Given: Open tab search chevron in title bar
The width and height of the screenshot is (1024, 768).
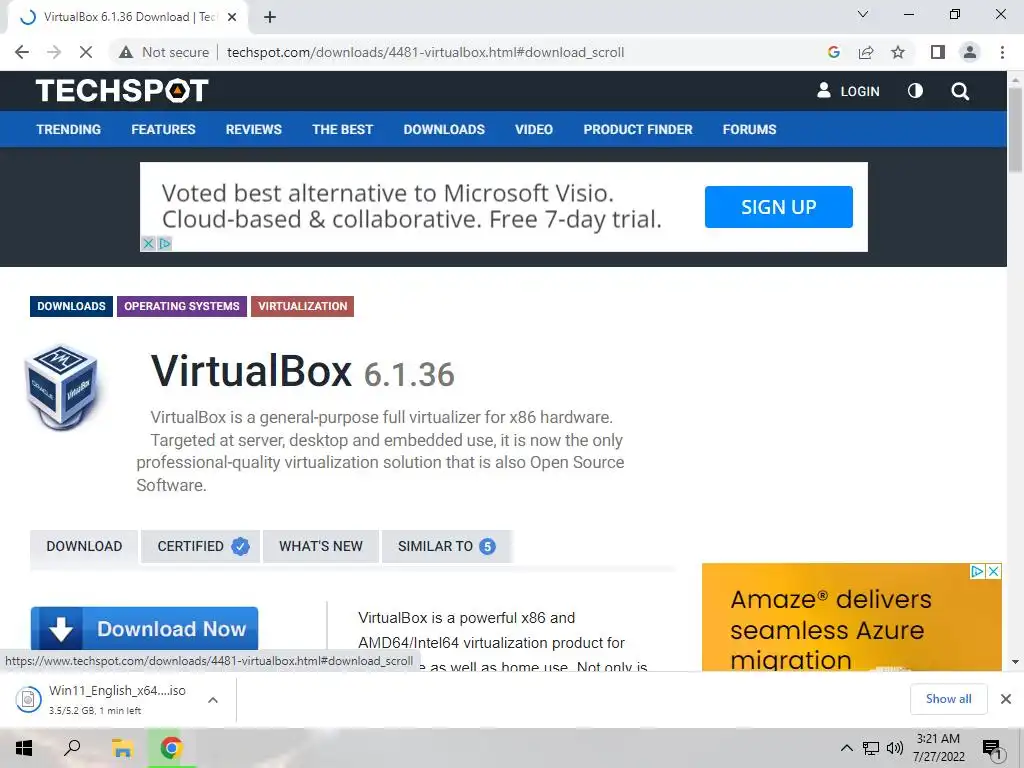Looking at the screenshot, I should tap(863, 14).
